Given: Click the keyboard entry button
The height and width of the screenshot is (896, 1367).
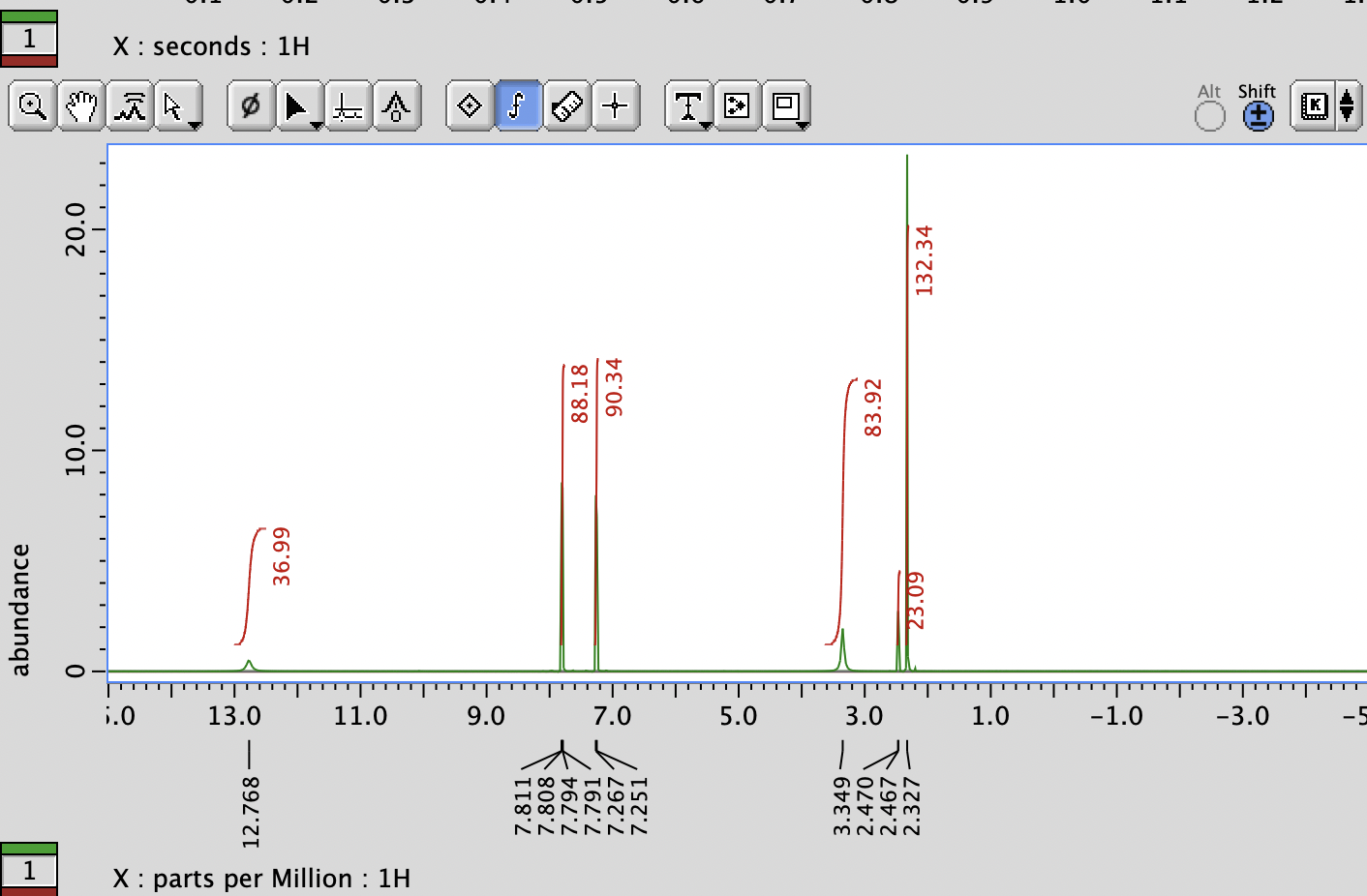Looking at the screenshot, I should (1314, 107).
